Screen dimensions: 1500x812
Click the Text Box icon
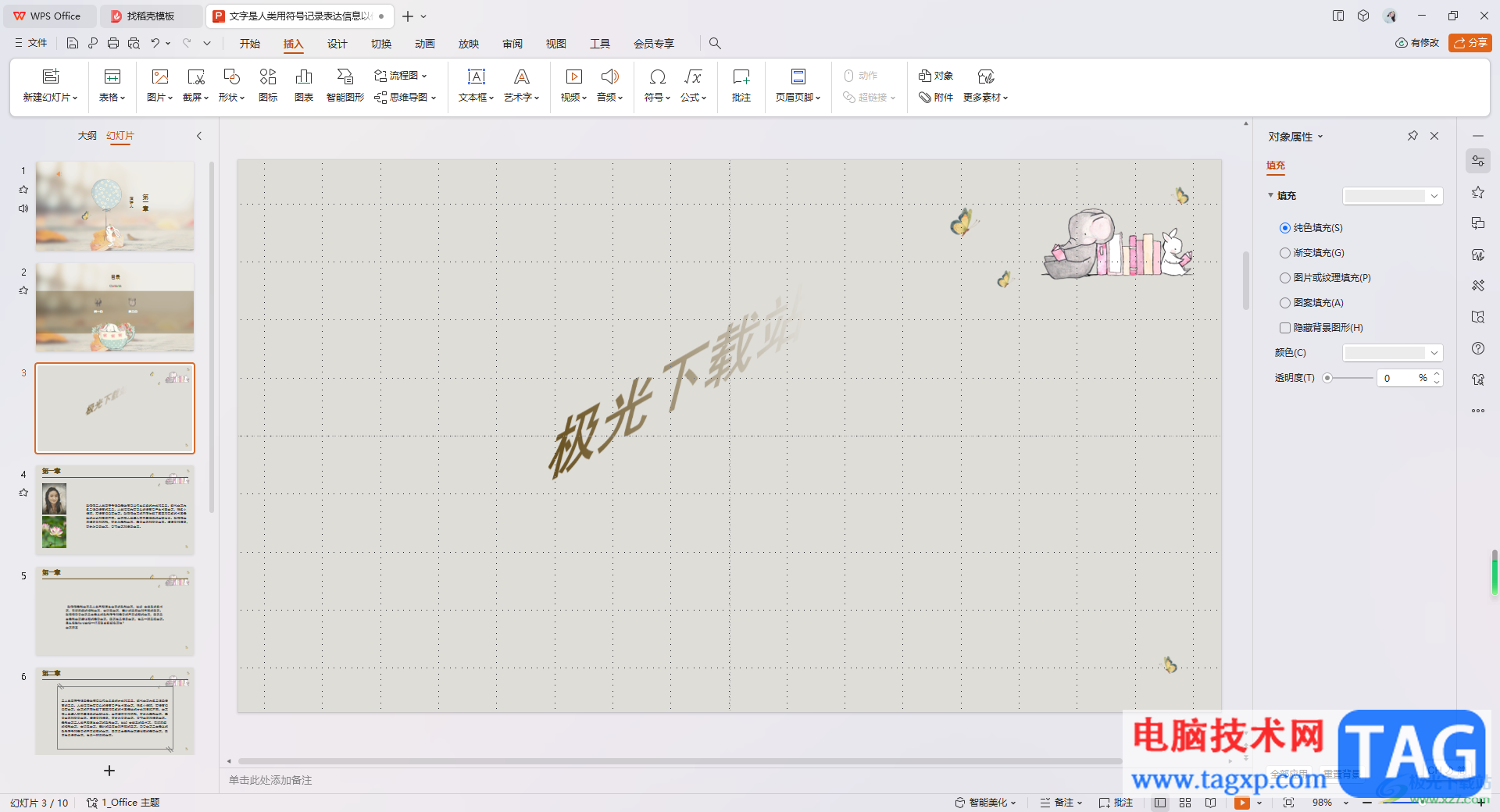coord(477,77)
